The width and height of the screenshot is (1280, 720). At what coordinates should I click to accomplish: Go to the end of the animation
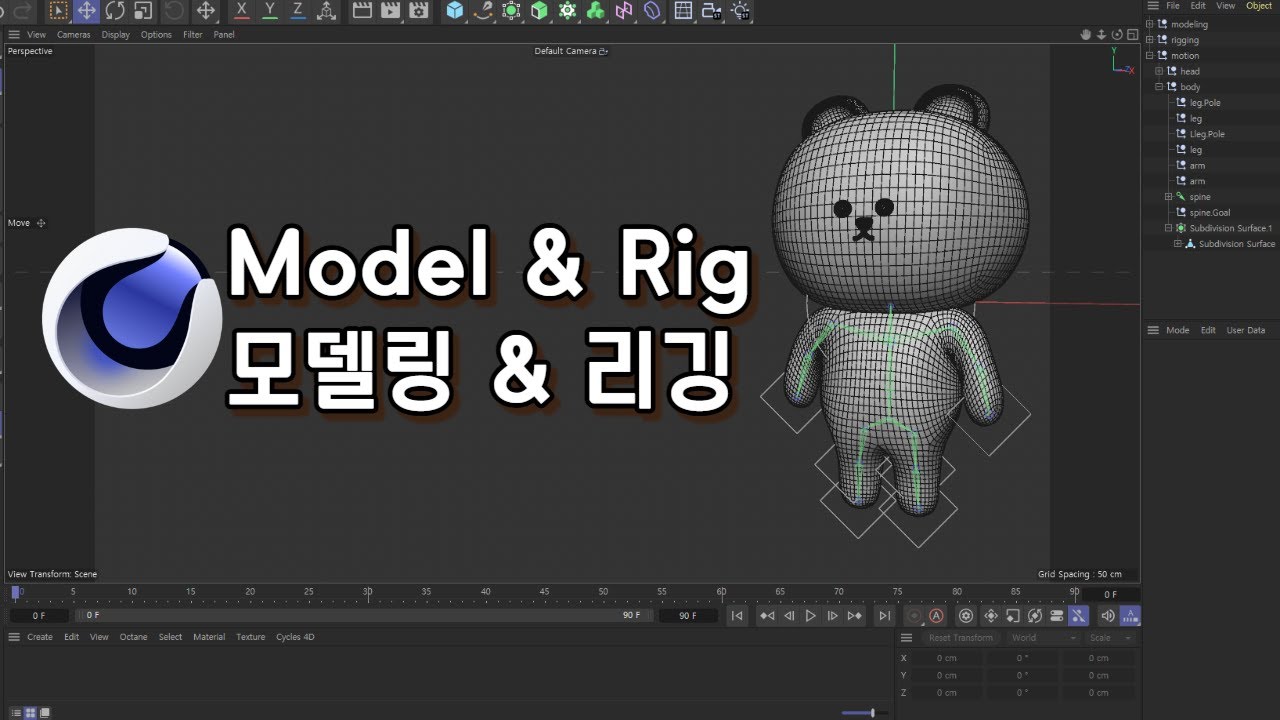coord(884,616)
